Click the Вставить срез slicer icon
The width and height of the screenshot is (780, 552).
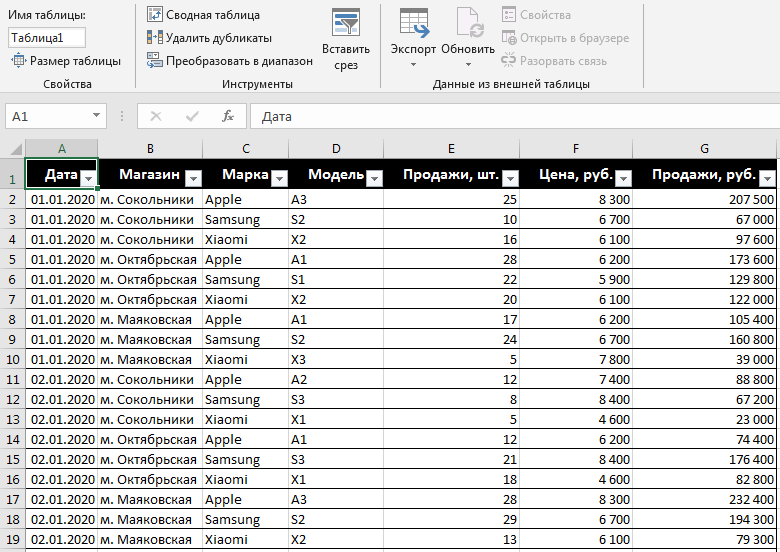pos(346,22)
